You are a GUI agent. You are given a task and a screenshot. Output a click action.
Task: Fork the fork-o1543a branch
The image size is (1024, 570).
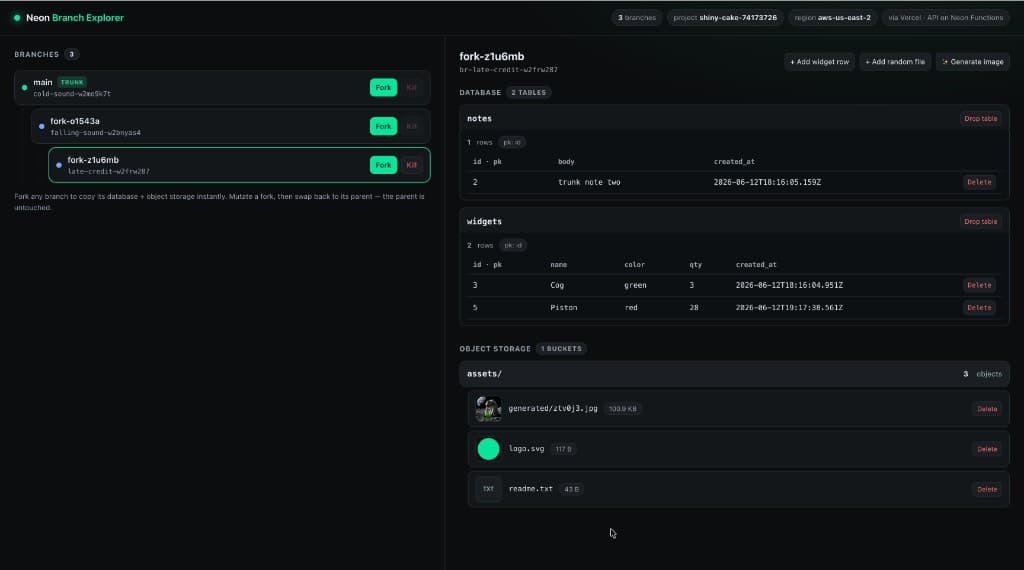[383, 126]
